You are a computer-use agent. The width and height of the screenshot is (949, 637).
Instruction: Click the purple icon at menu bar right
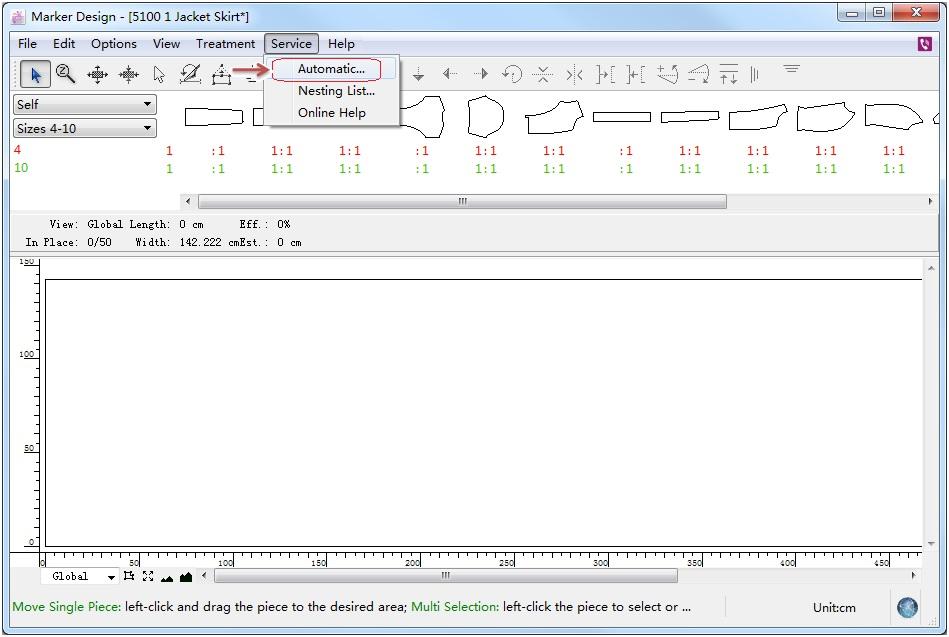(x=924, y=44)
